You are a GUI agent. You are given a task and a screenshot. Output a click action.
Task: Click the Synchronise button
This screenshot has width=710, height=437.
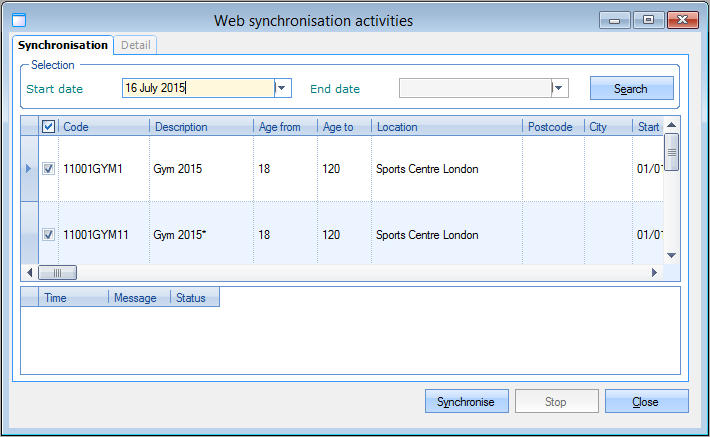click(x=466, y=402)
